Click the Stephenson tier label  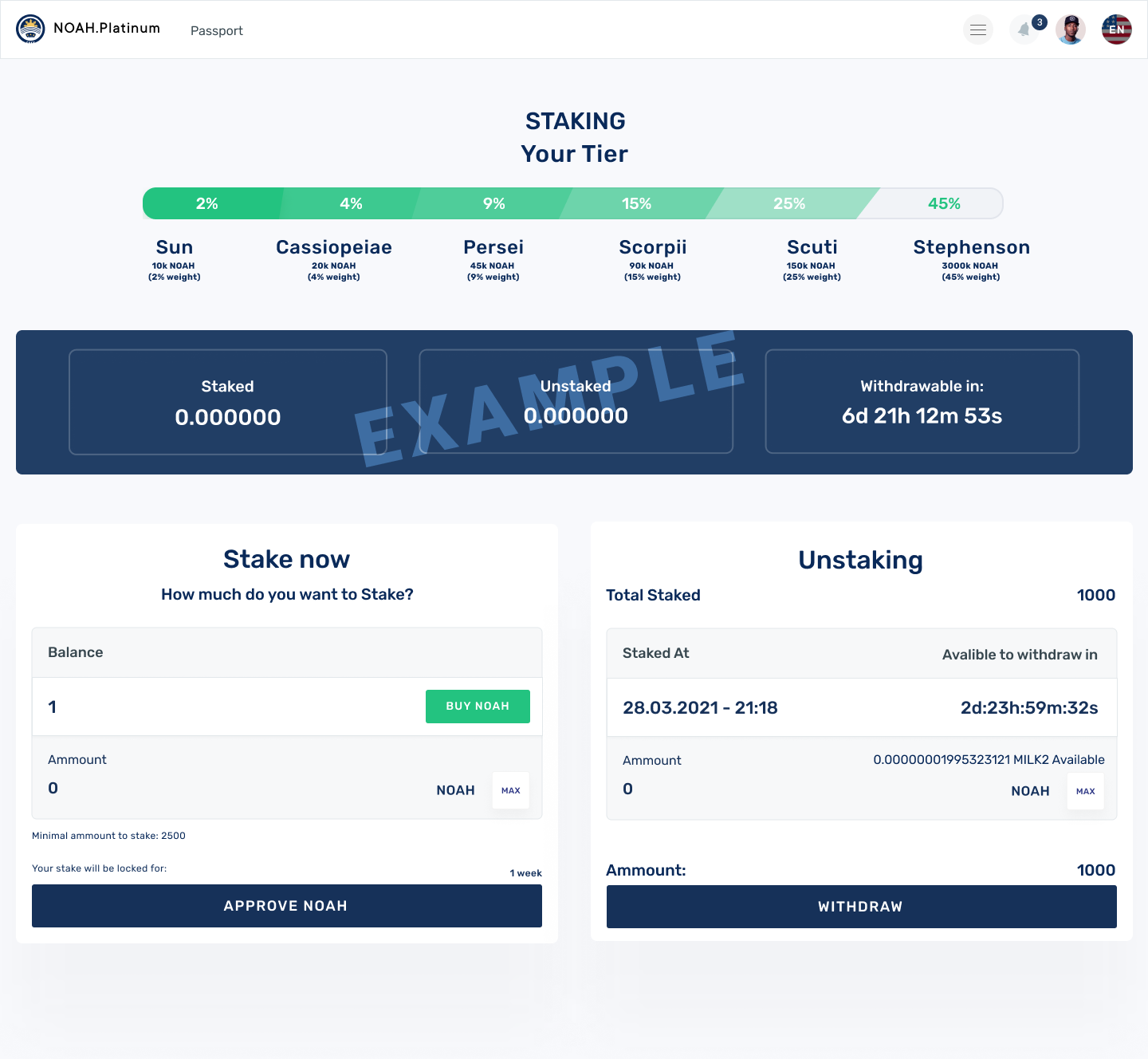click(972, 247)
